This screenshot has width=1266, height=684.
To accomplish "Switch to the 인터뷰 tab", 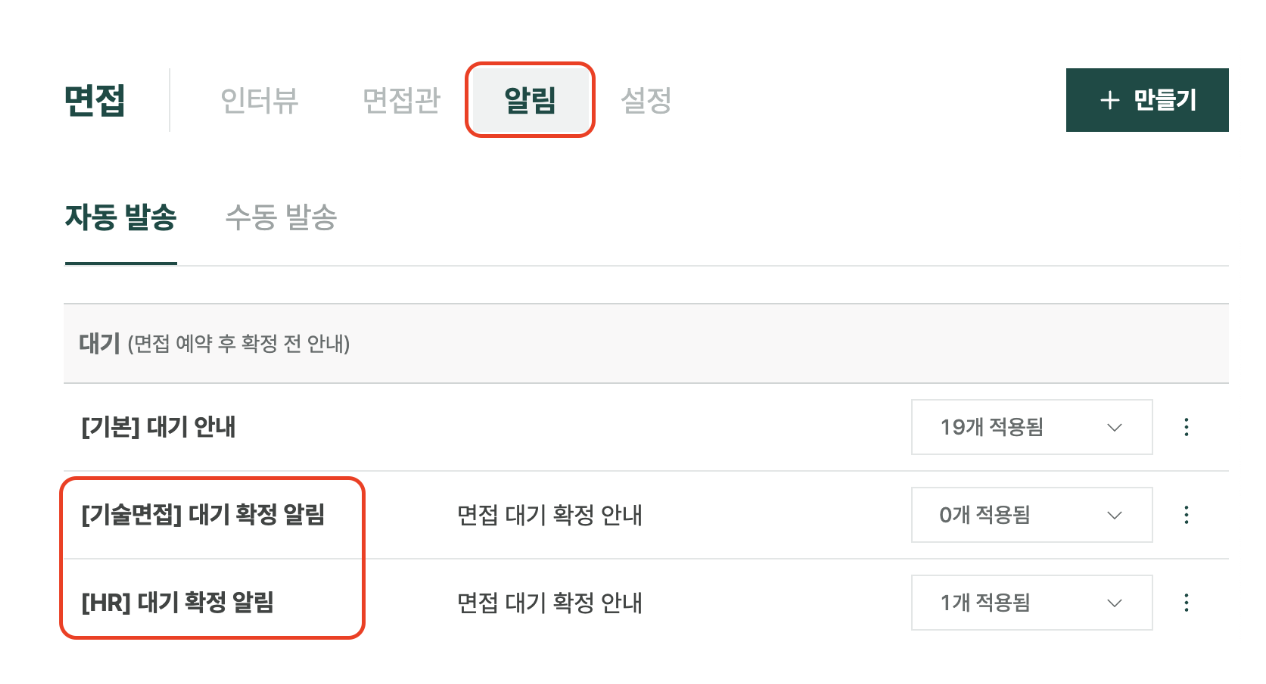I will click(259, 100).
